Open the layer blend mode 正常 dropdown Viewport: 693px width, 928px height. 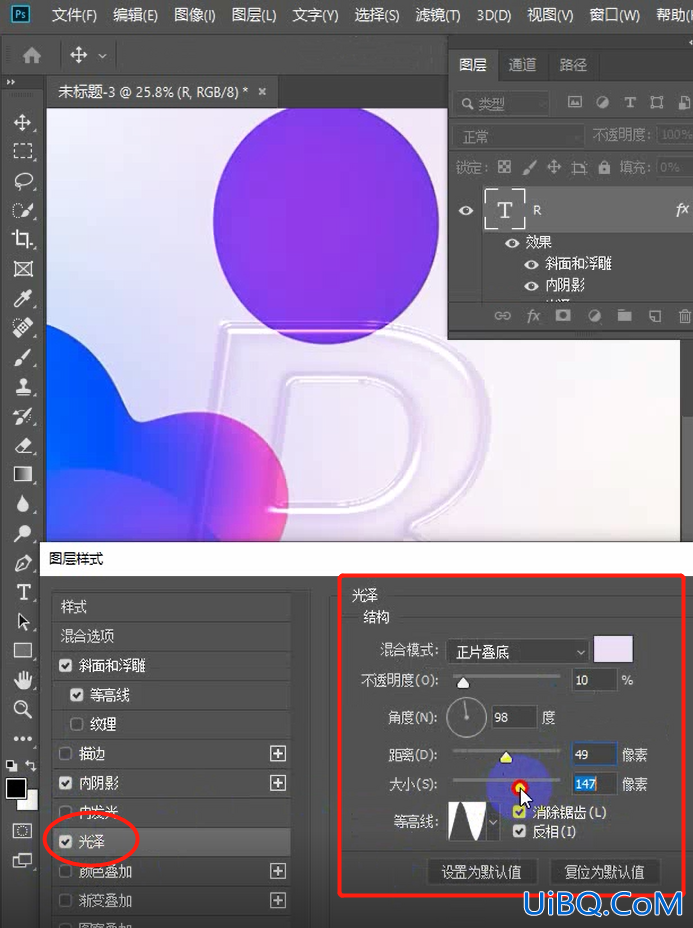(x=518, y=137)
